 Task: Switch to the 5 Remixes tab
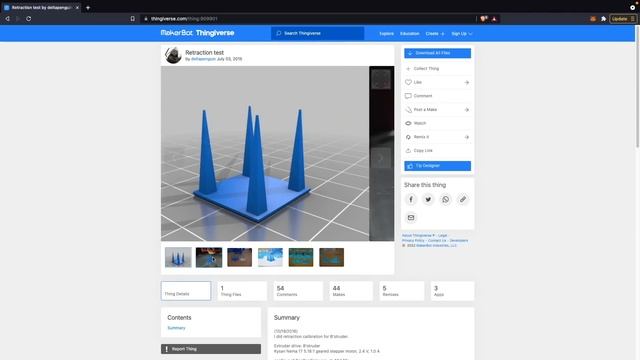(x=402, y=291)
